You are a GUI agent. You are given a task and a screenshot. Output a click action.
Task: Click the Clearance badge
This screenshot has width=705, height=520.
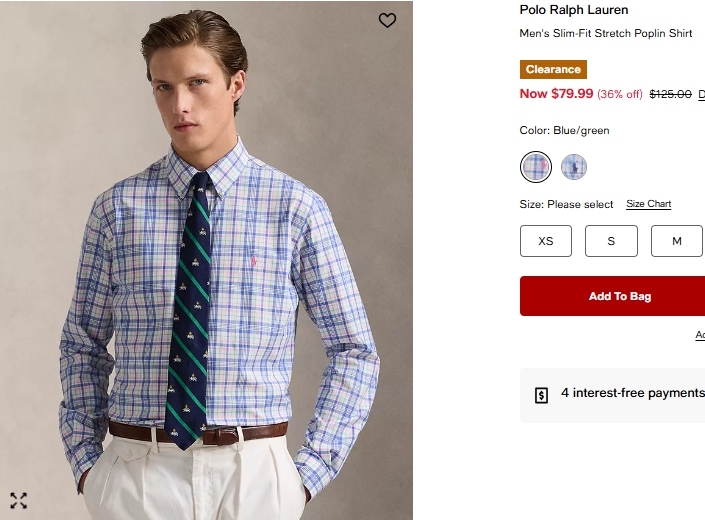click(x=553, y=69)
